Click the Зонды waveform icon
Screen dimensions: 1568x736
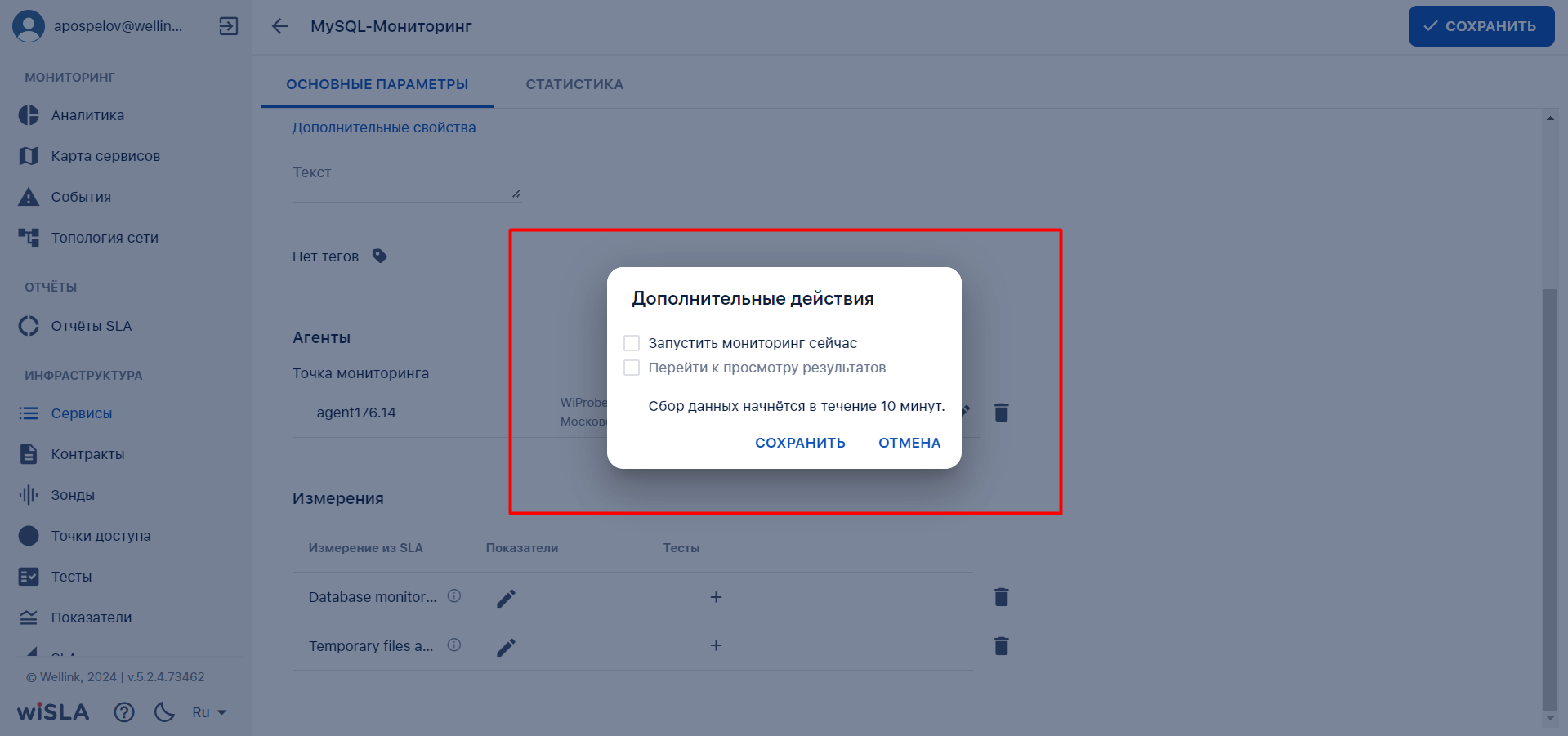(29, 495)
